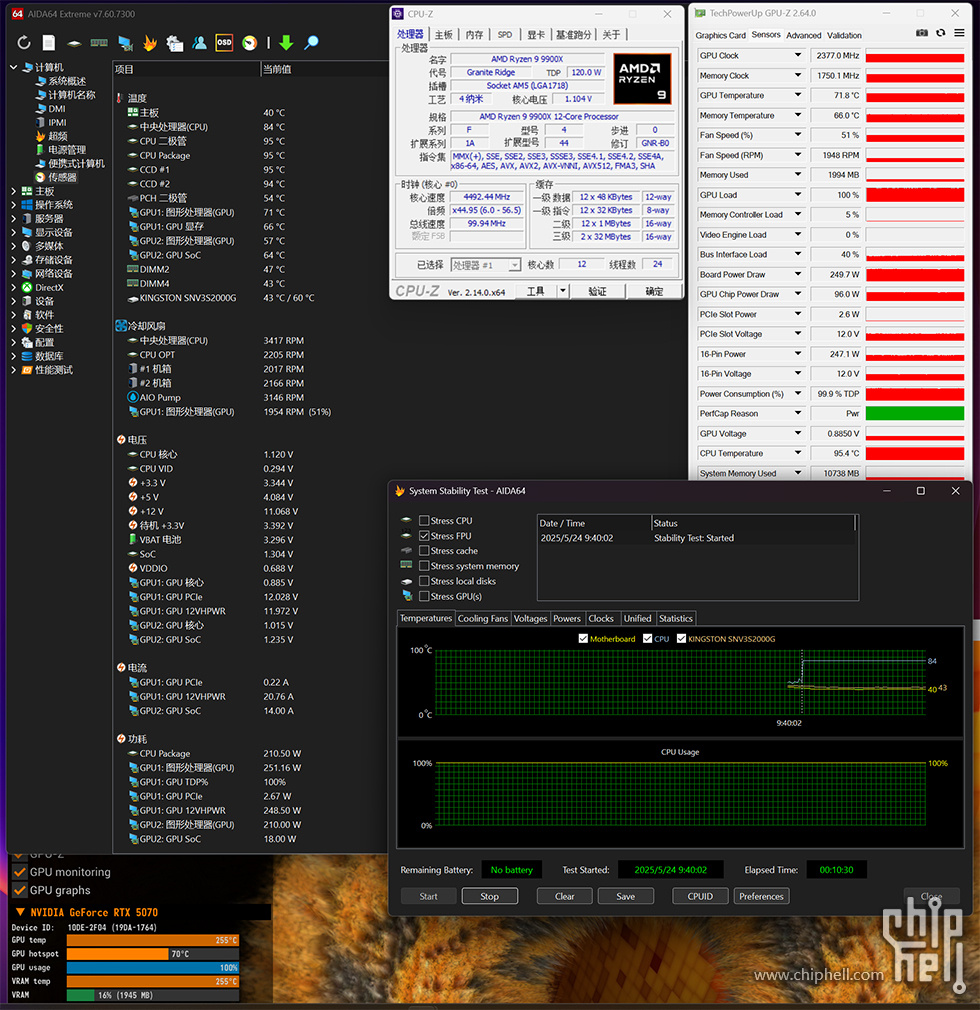Enable the Stress cache checkbox
Viewport: 980px width, 1010px height.
(424, 551)
